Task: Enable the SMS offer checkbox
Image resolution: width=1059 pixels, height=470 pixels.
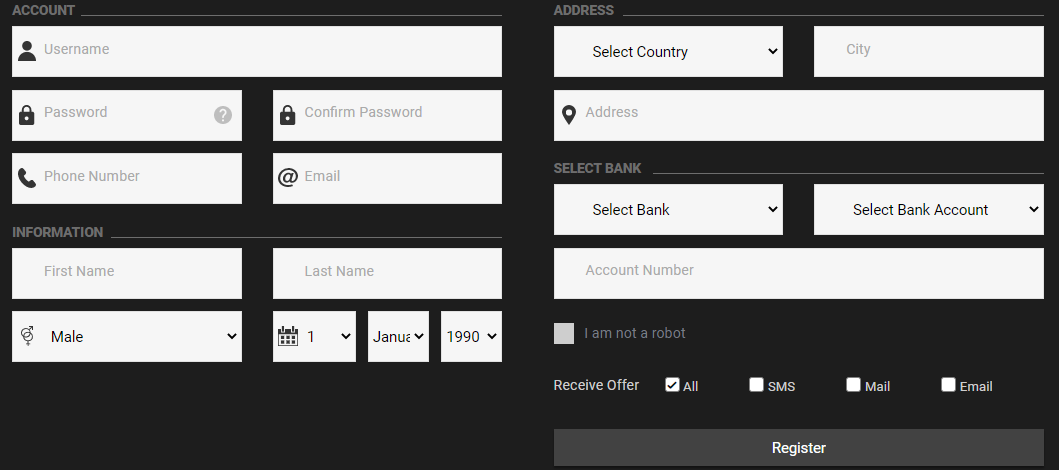Action: 756,385
